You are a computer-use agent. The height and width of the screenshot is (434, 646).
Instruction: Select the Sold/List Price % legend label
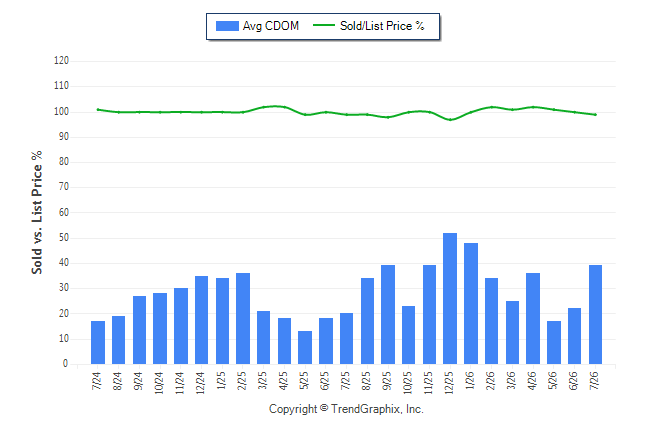(x=382, y=26)
